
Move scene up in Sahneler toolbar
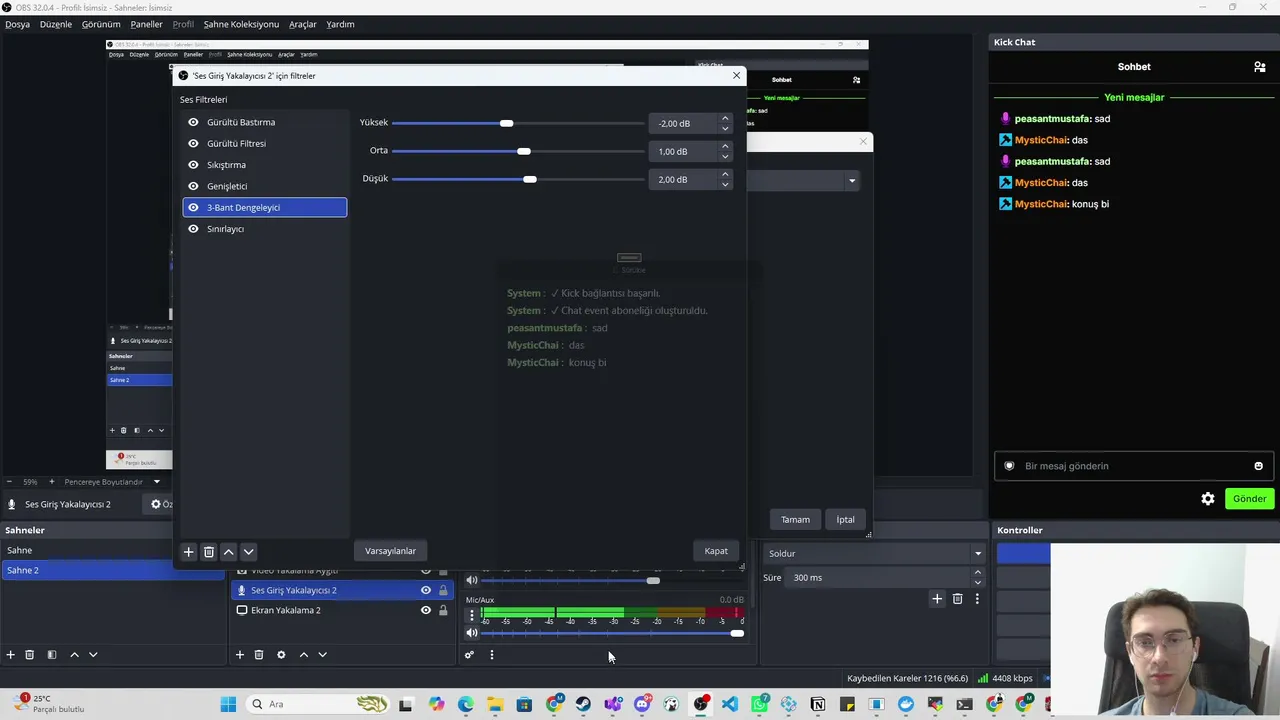coord(74,655)
